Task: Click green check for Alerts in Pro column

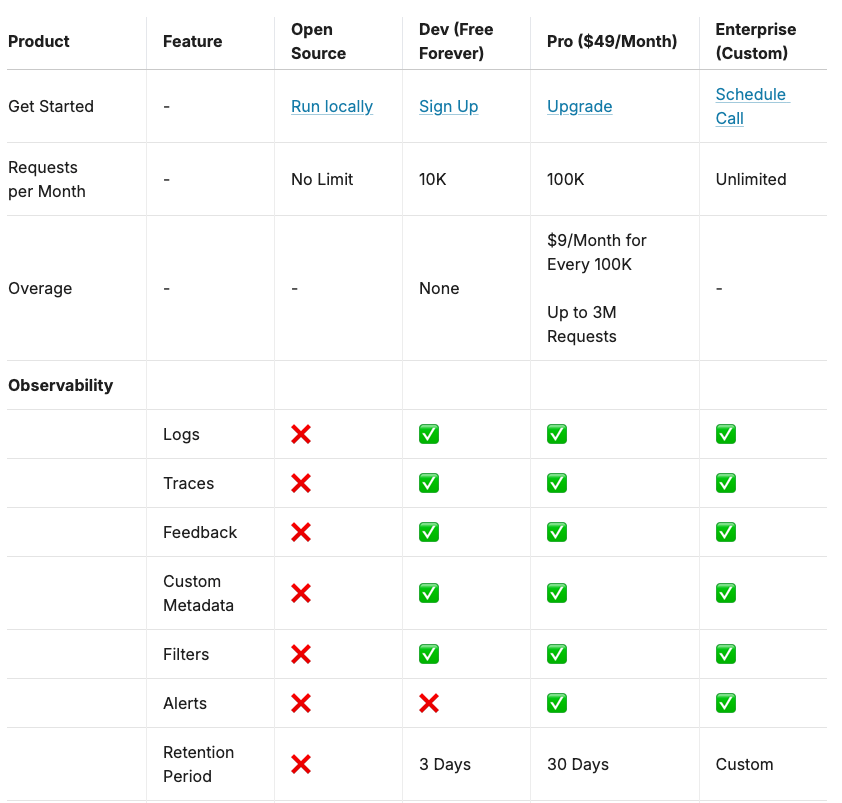Action: coord(557,703)
